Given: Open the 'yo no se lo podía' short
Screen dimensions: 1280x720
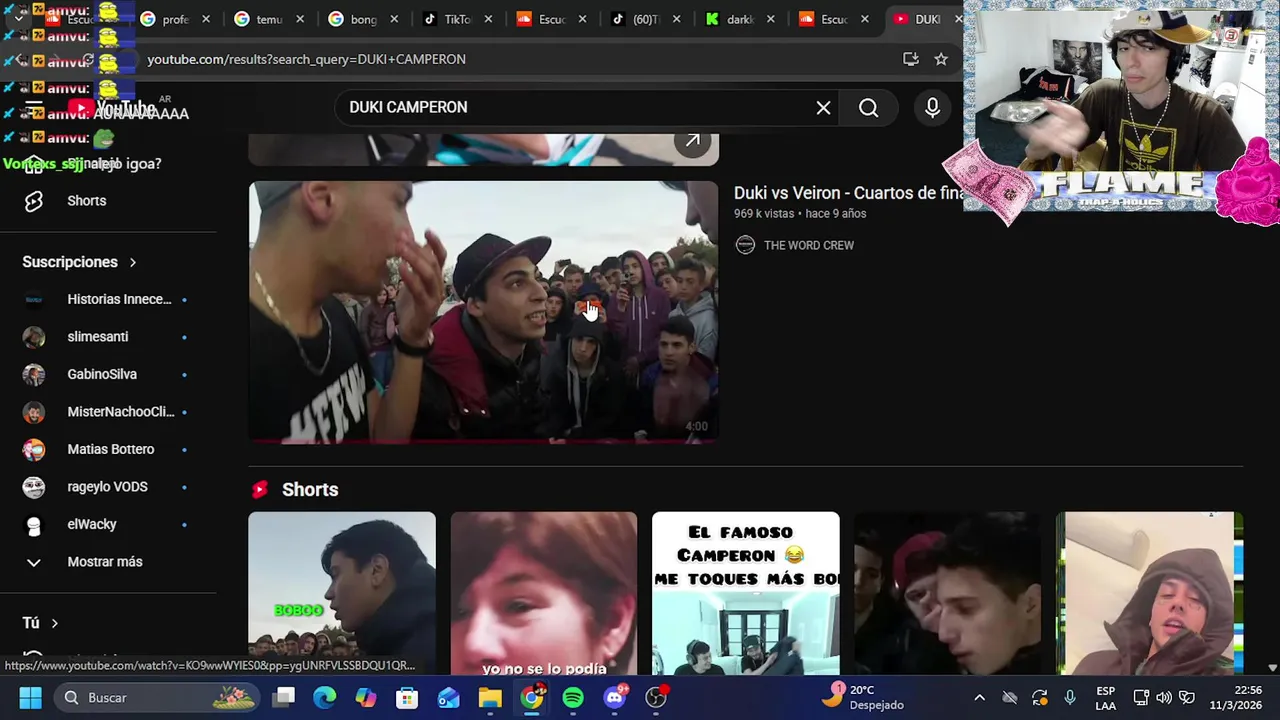Looking at the screenshot, I should (544, 594).
